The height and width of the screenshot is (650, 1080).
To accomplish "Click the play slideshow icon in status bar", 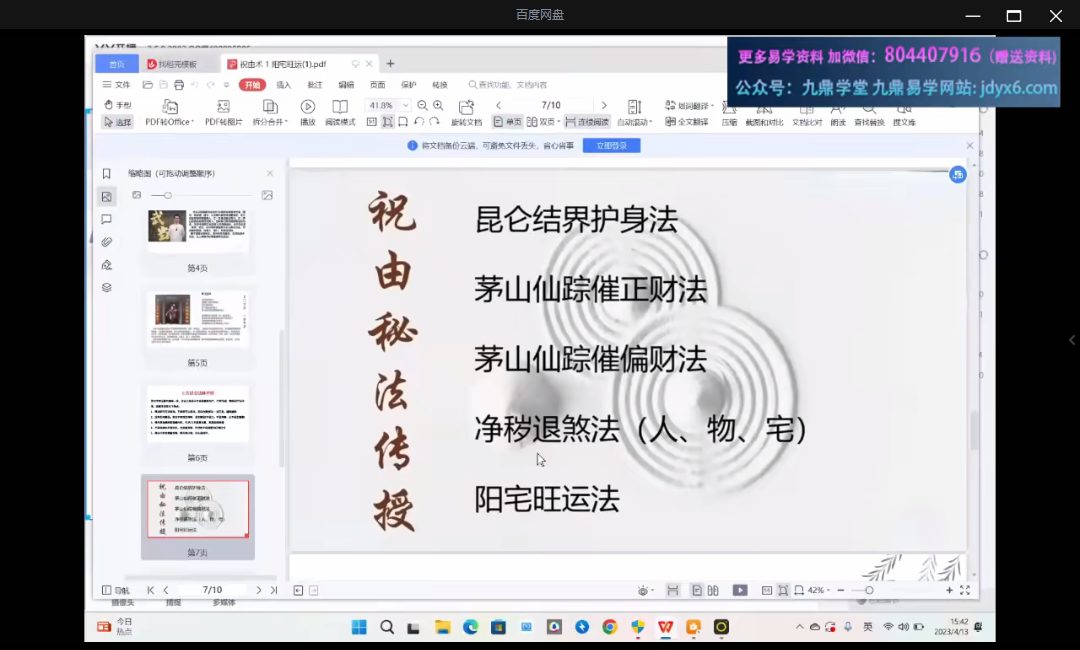I will coord(740,590).
